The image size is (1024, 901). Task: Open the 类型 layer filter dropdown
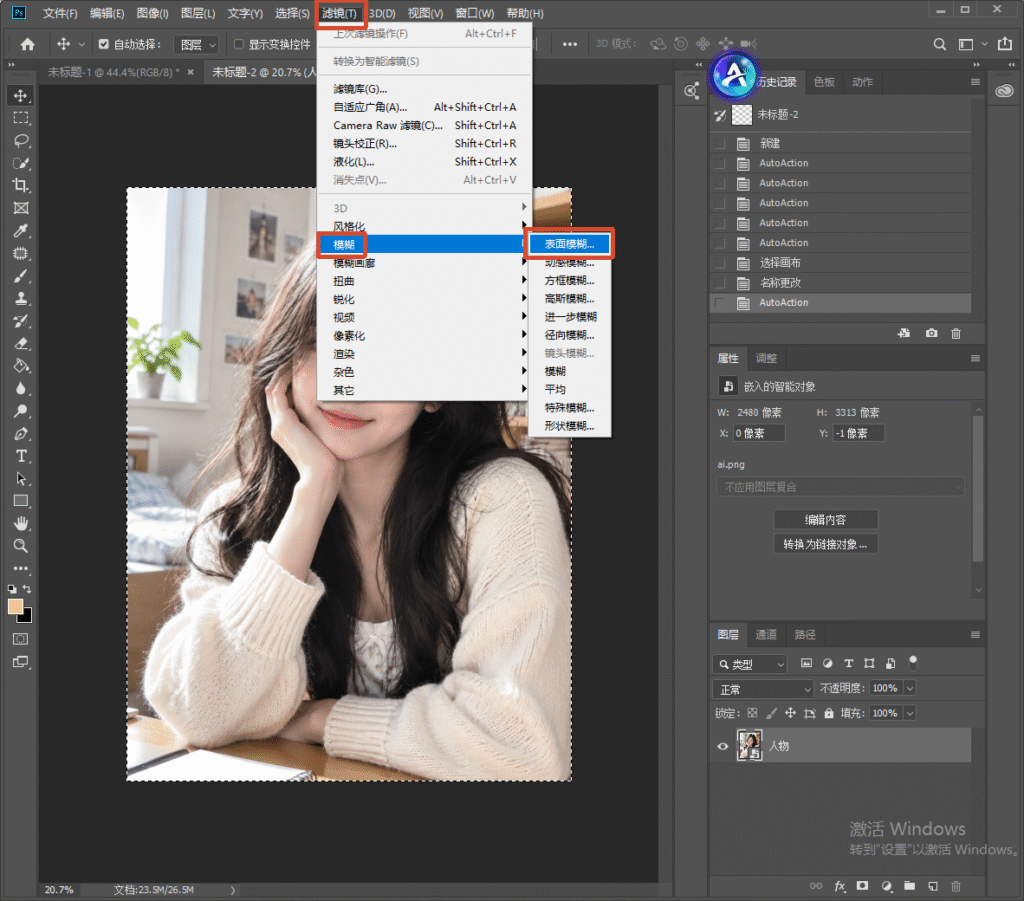pos(750,664)
